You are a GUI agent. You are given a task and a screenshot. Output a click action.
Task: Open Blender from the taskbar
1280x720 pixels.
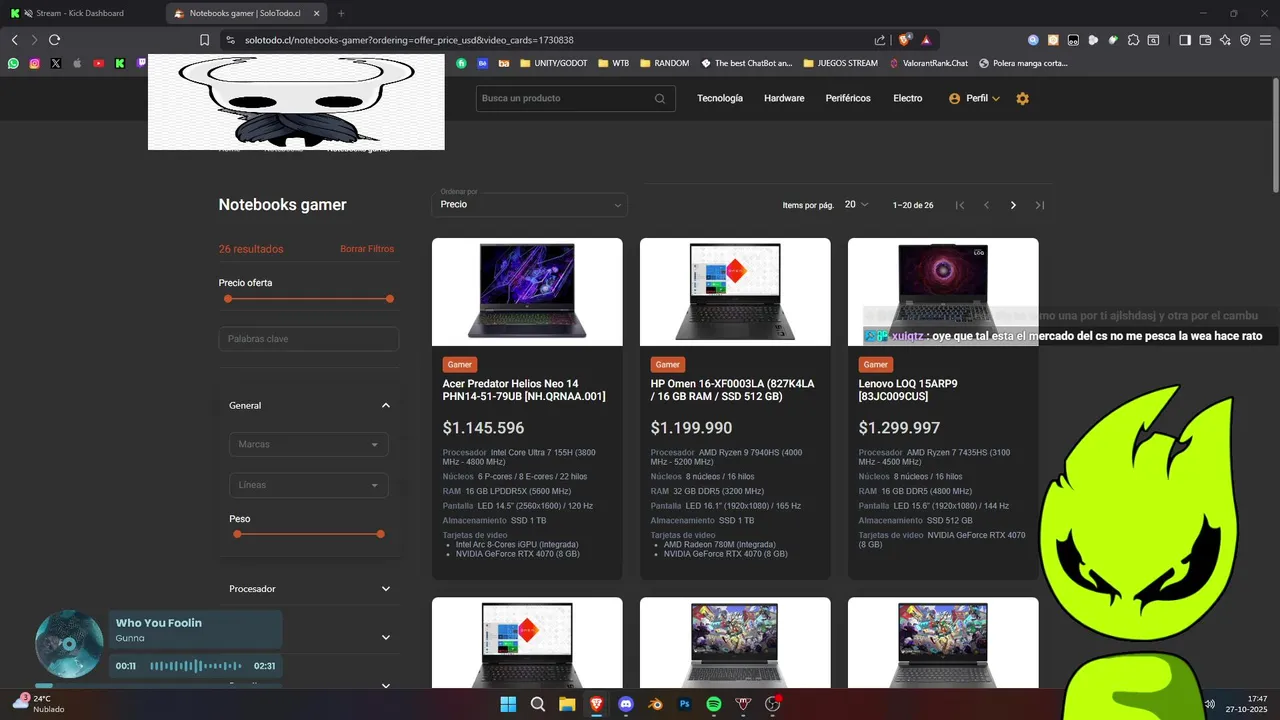655,704
